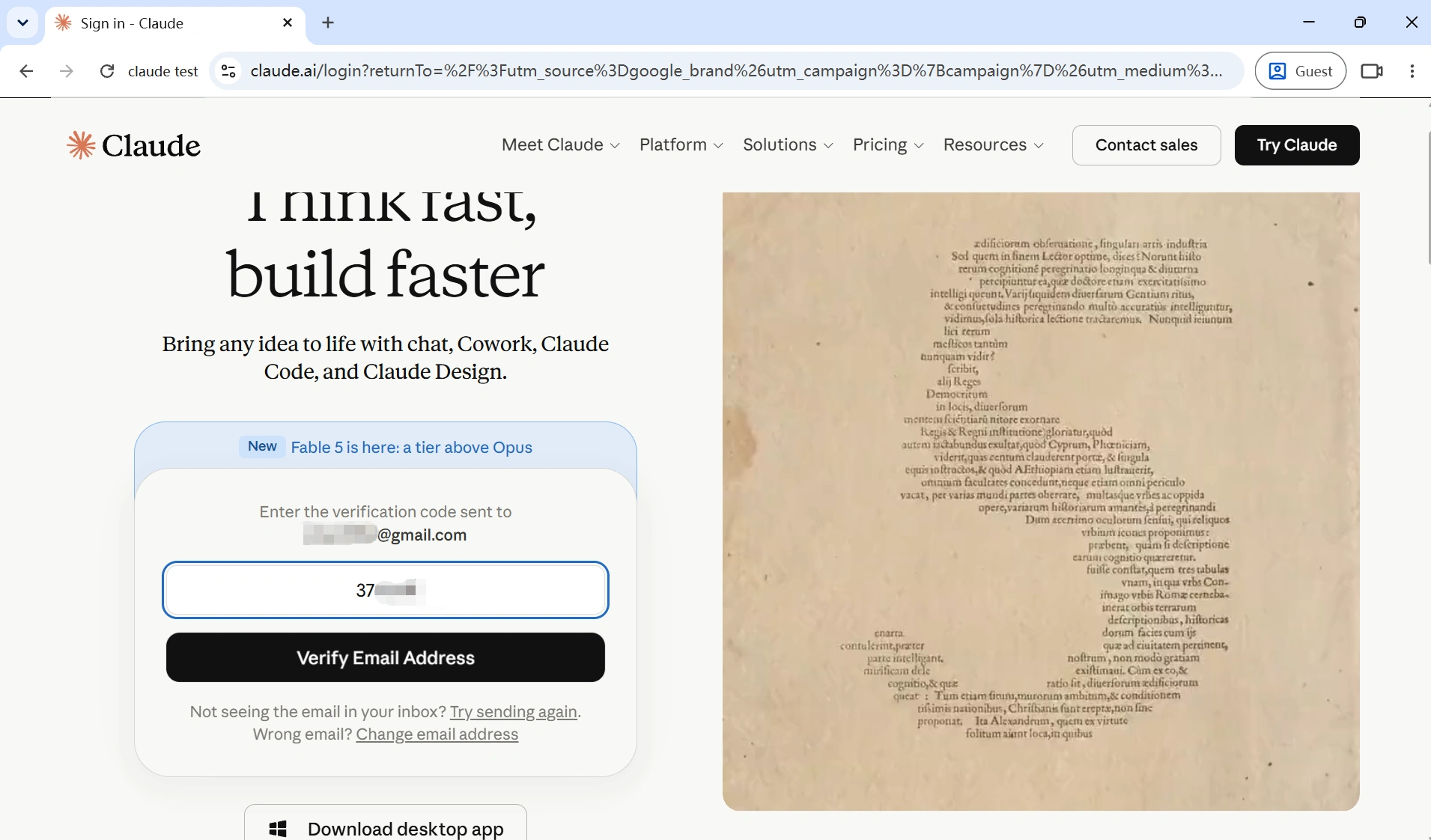The height and width of the screenshot is (840, 1431).
Task: Click the verification code input field
Action: point(386,590)
